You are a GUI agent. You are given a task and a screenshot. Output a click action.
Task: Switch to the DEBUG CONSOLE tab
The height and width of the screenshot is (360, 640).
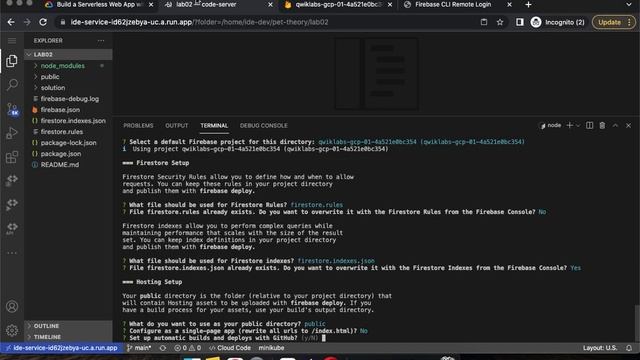tap(264, 125)
